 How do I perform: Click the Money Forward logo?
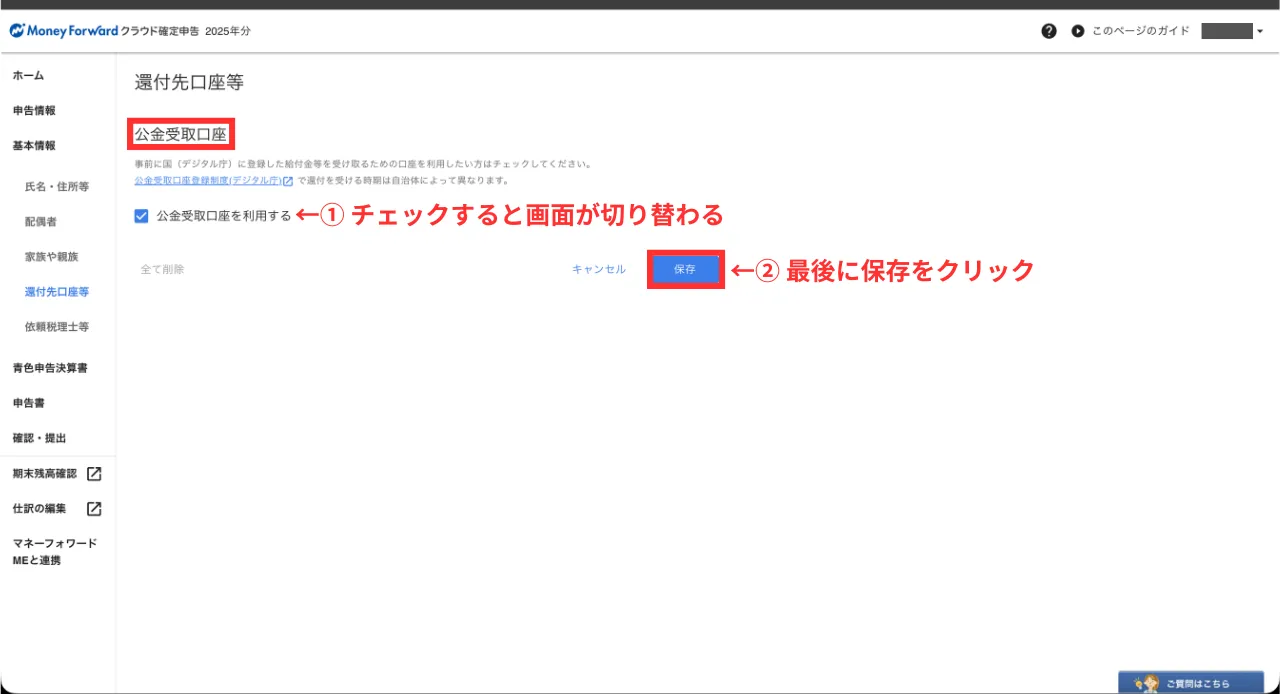click(64, 31)
